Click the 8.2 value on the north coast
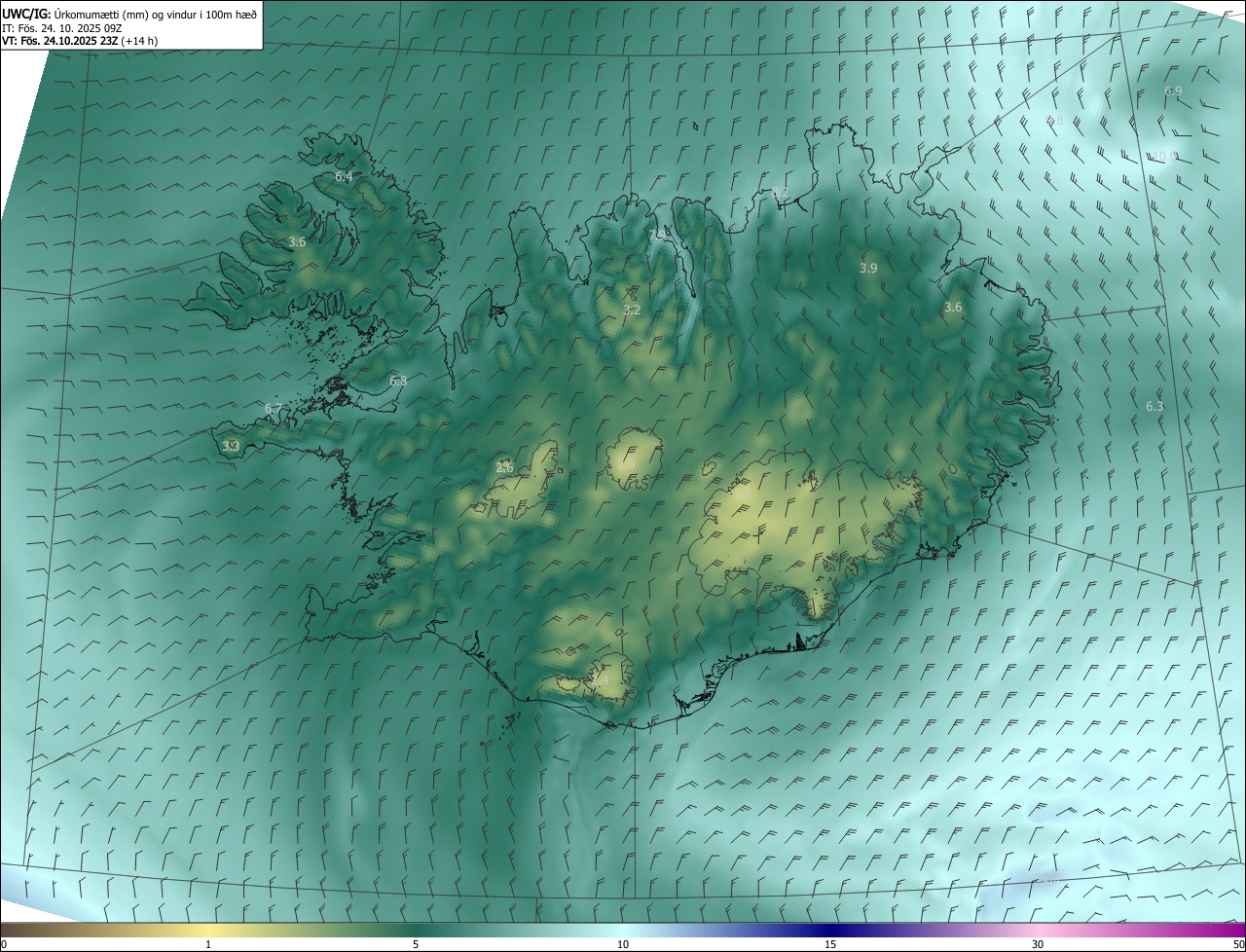1246x952 pixels. tap(780, 194)
